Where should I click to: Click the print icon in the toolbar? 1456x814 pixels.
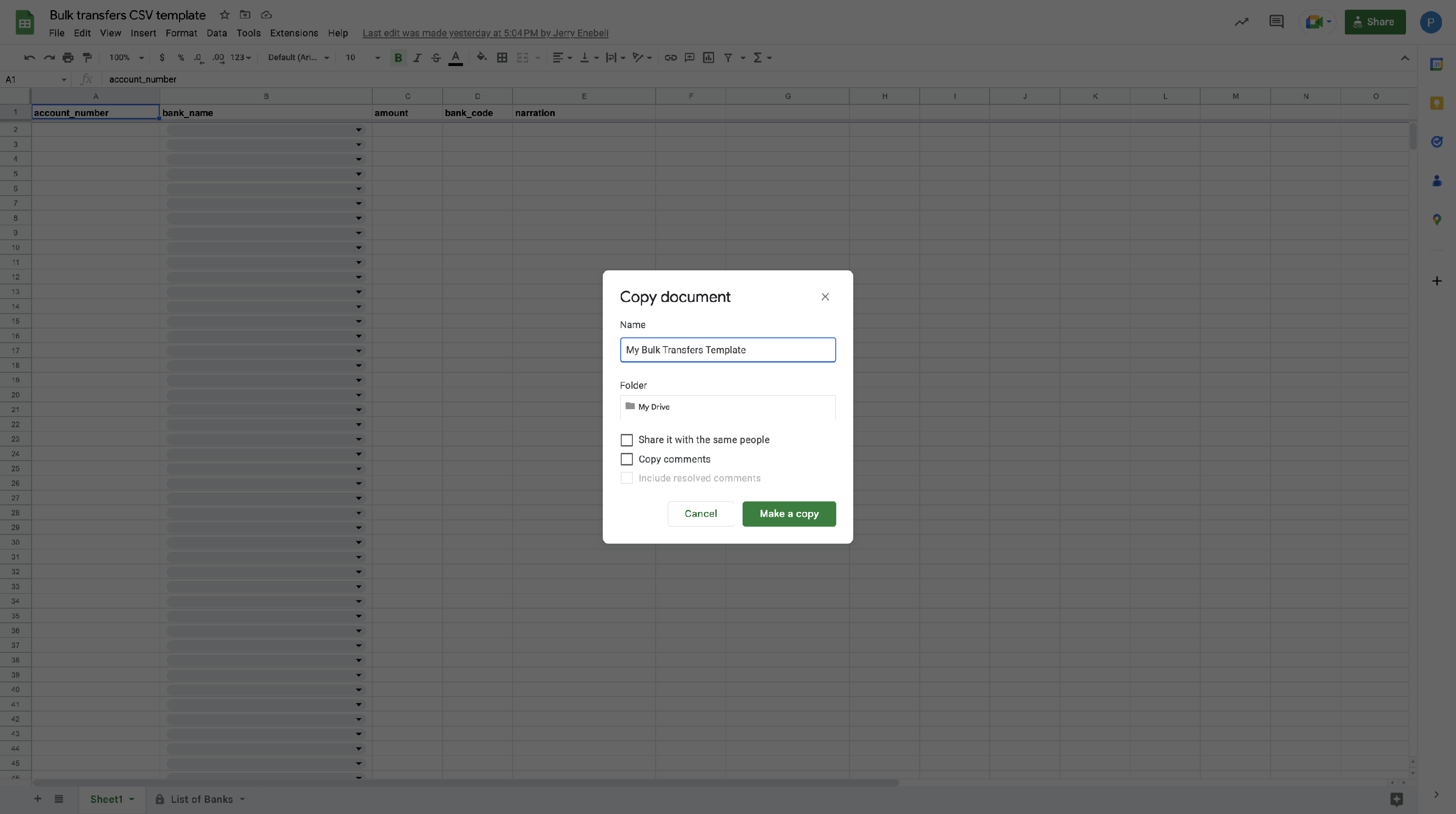click(68, 58)
